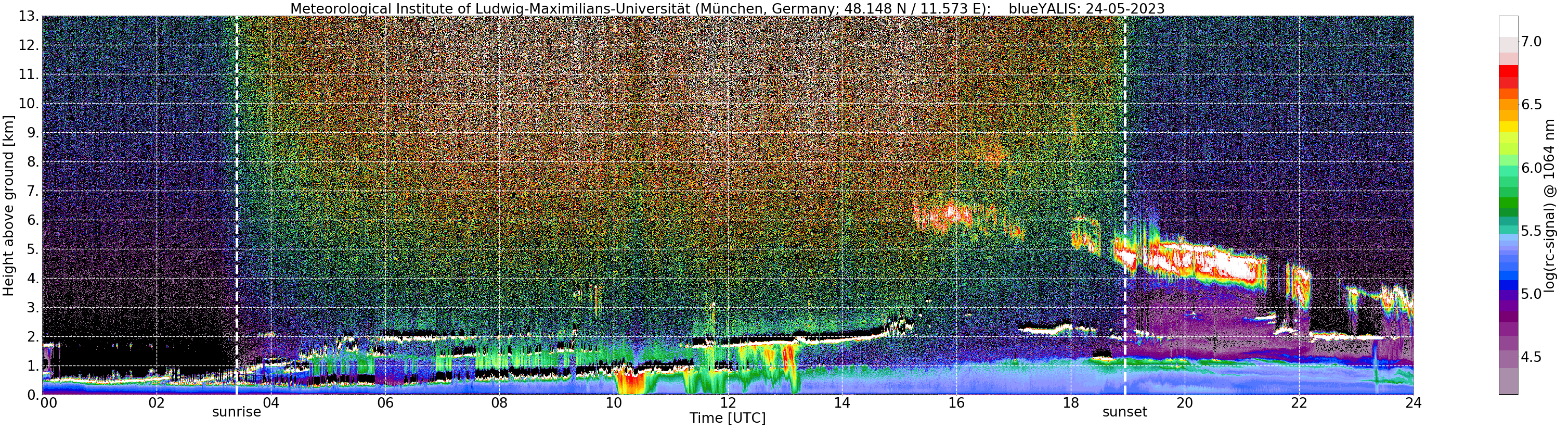Click the colorbar tick label '6.0'

click(x=1532, y=168)
